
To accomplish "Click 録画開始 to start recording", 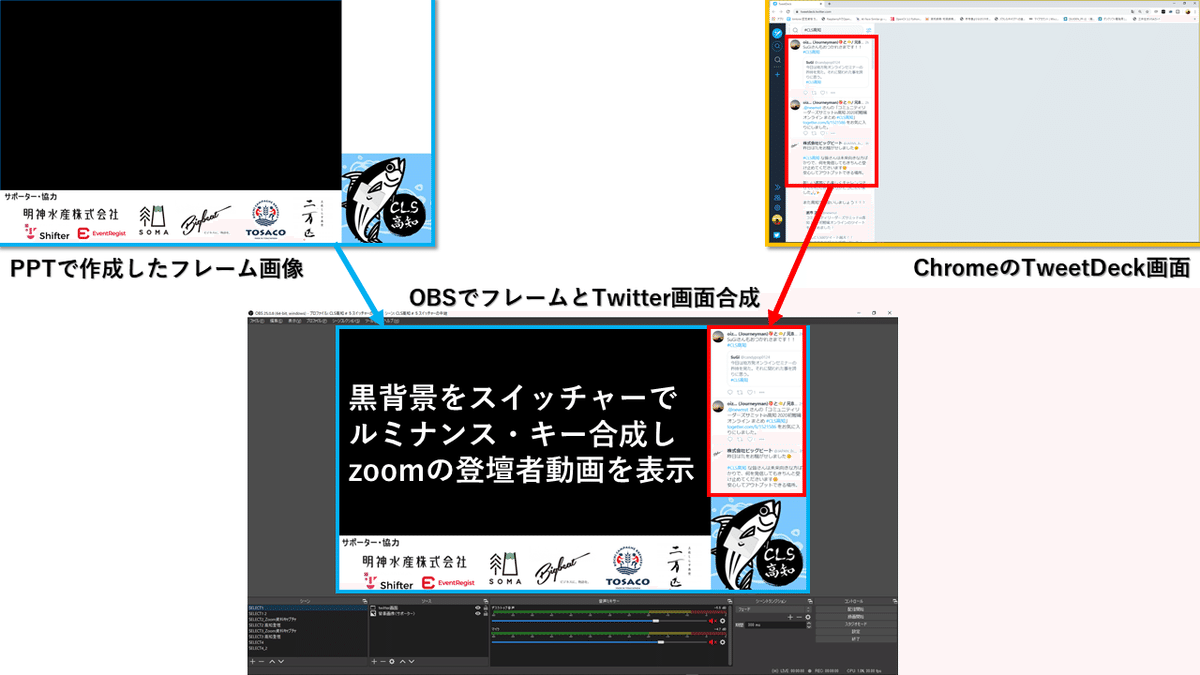I will click(856, 617).
